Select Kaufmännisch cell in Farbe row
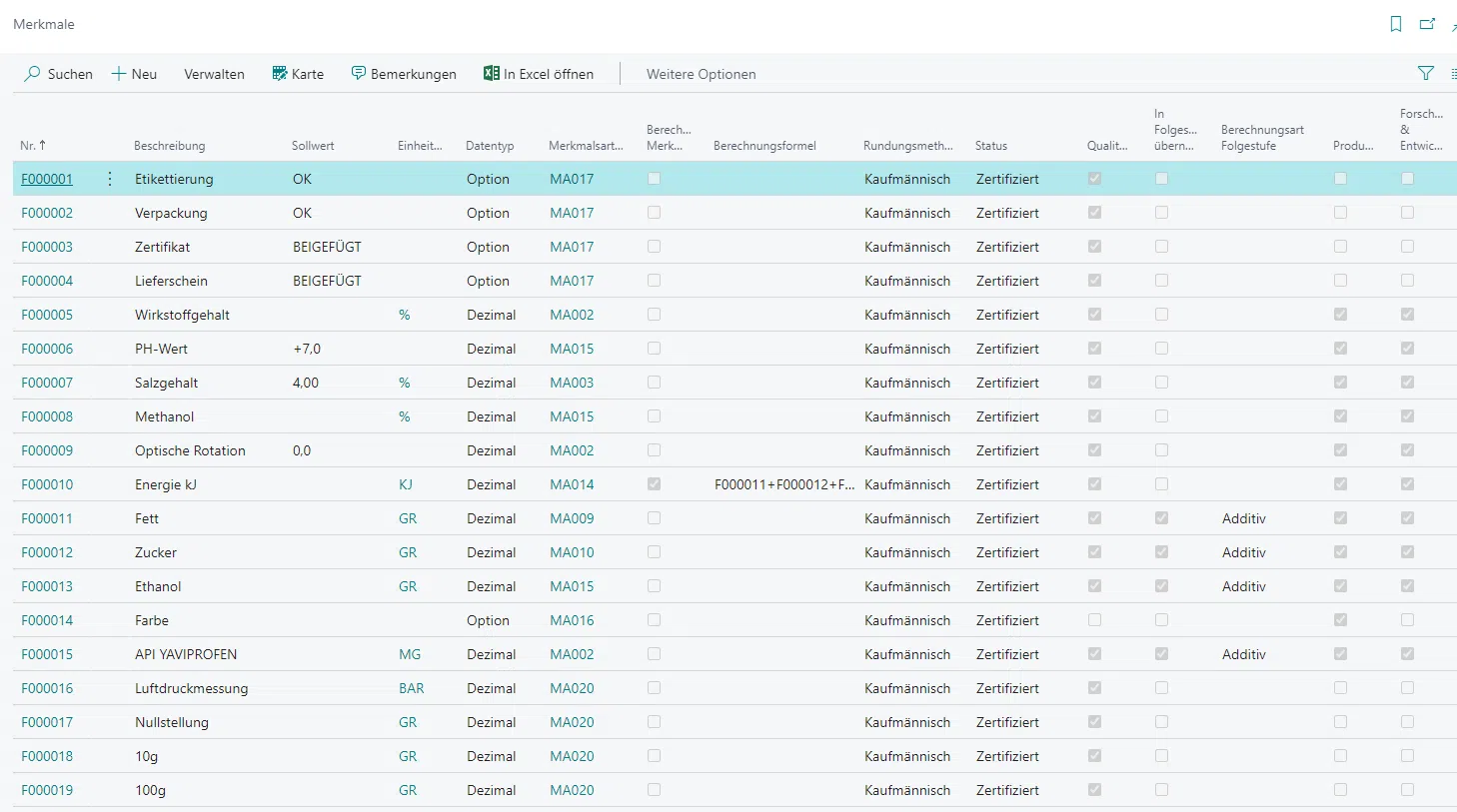Viewport: 1457px width, 812px height. (907, 620)
